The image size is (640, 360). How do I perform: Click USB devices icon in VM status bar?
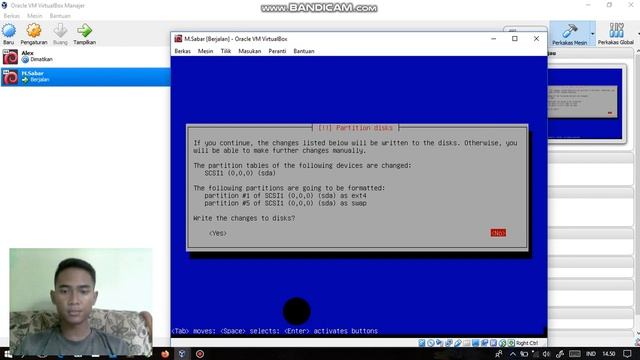click(x=458, y=343)
